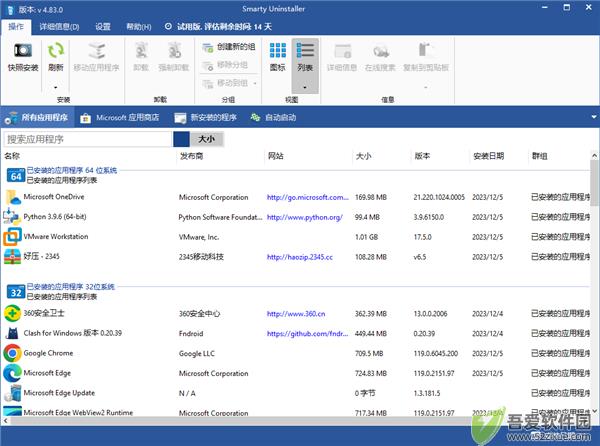600x446 pixels.
Task: Select the 好压 - 2345 icon
Action: coord(12,257)
